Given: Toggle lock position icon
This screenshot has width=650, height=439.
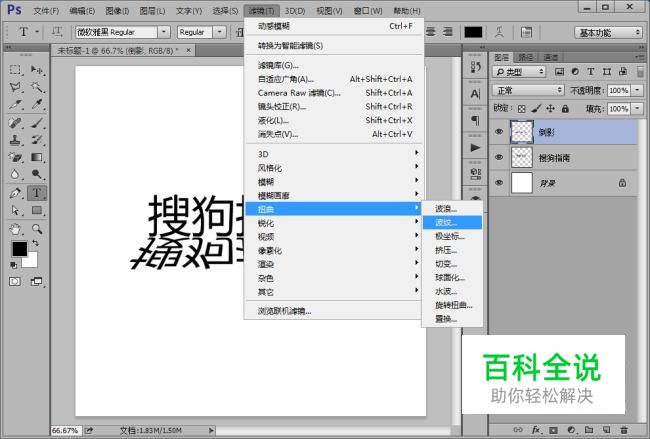Looking at the screenshot, I should click(551, 109).
